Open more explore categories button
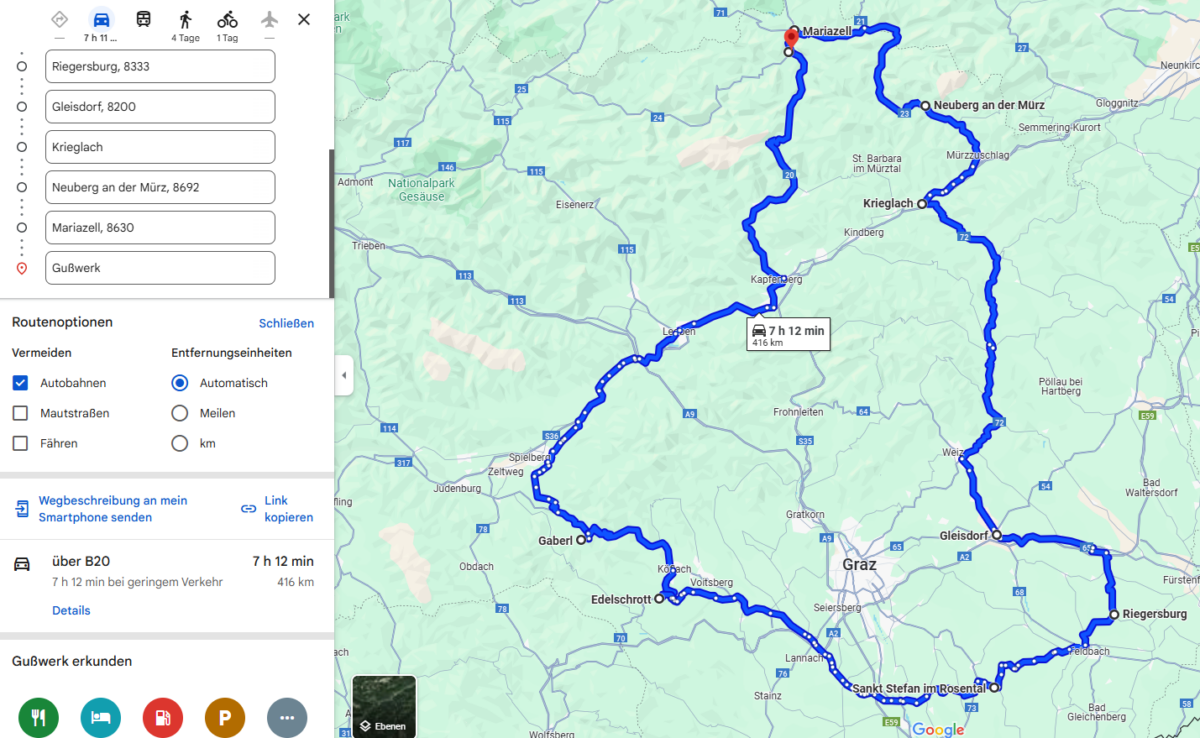This screenshot has width=1200, height=738. (287, 717)
